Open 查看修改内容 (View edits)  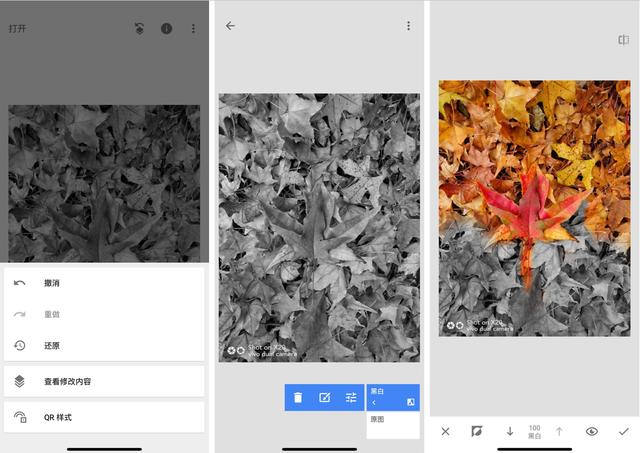(x=74, y=381)
